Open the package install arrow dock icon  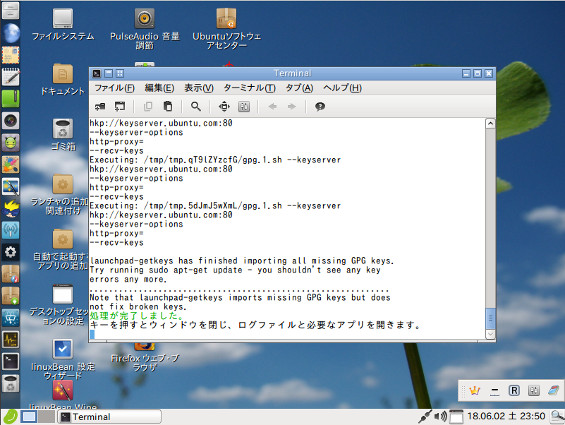click(x=10, y=296)
